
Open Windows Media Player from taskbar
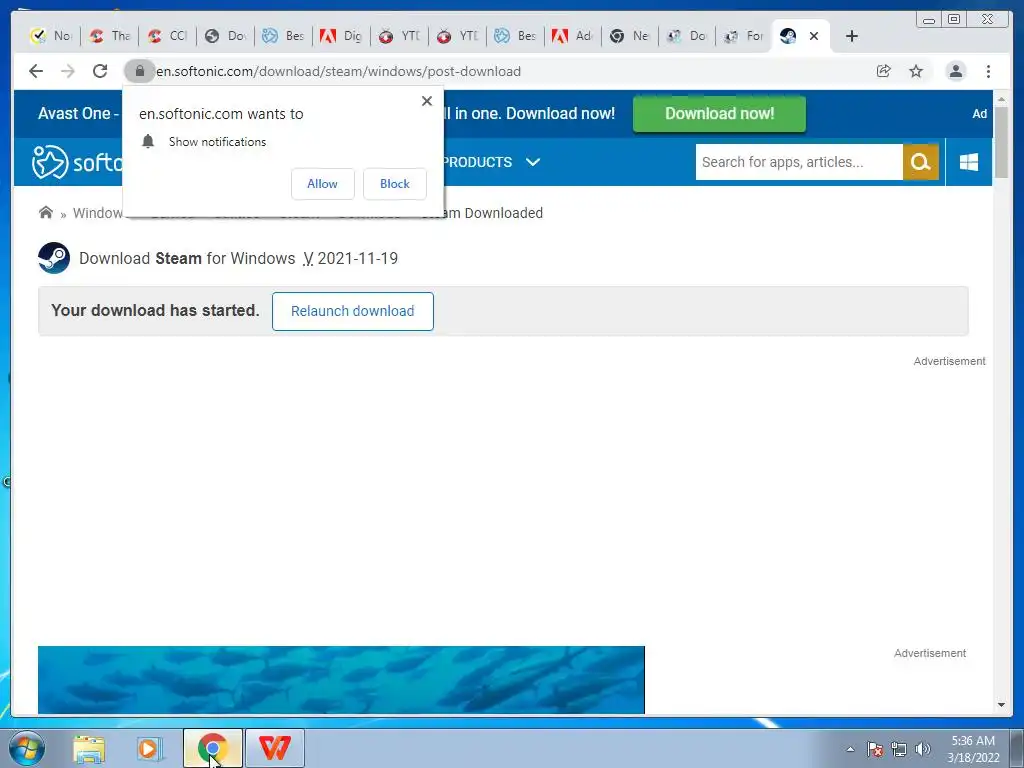pos(150,748)
